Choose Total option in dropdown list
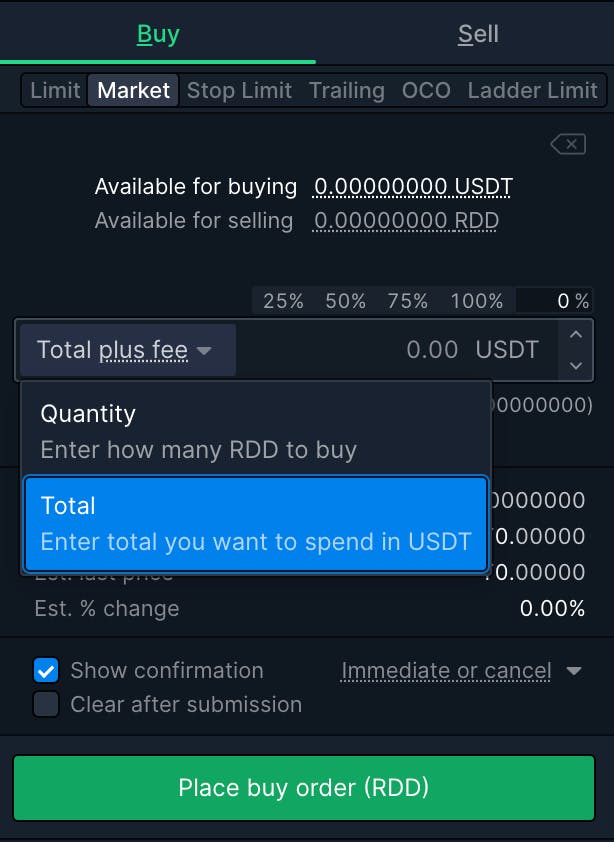The image size is (614, 842). tap(256, 523)
